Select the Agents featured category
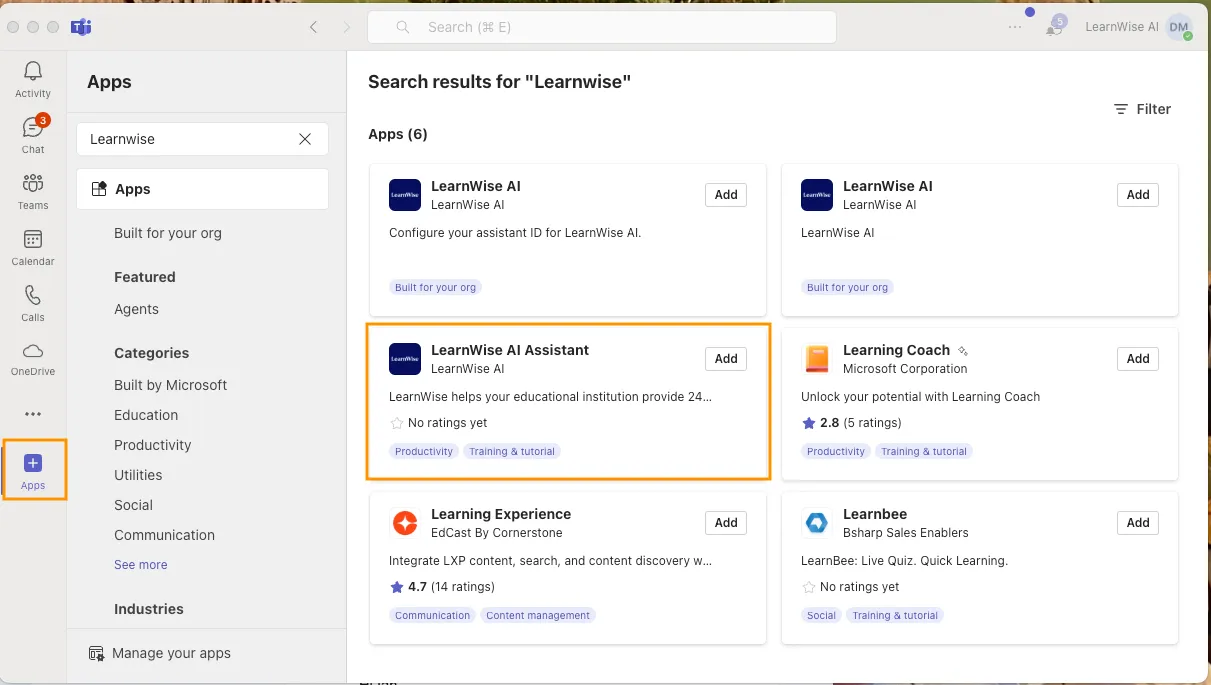This screenshot has height=685, width=1211. click(136, 309)
